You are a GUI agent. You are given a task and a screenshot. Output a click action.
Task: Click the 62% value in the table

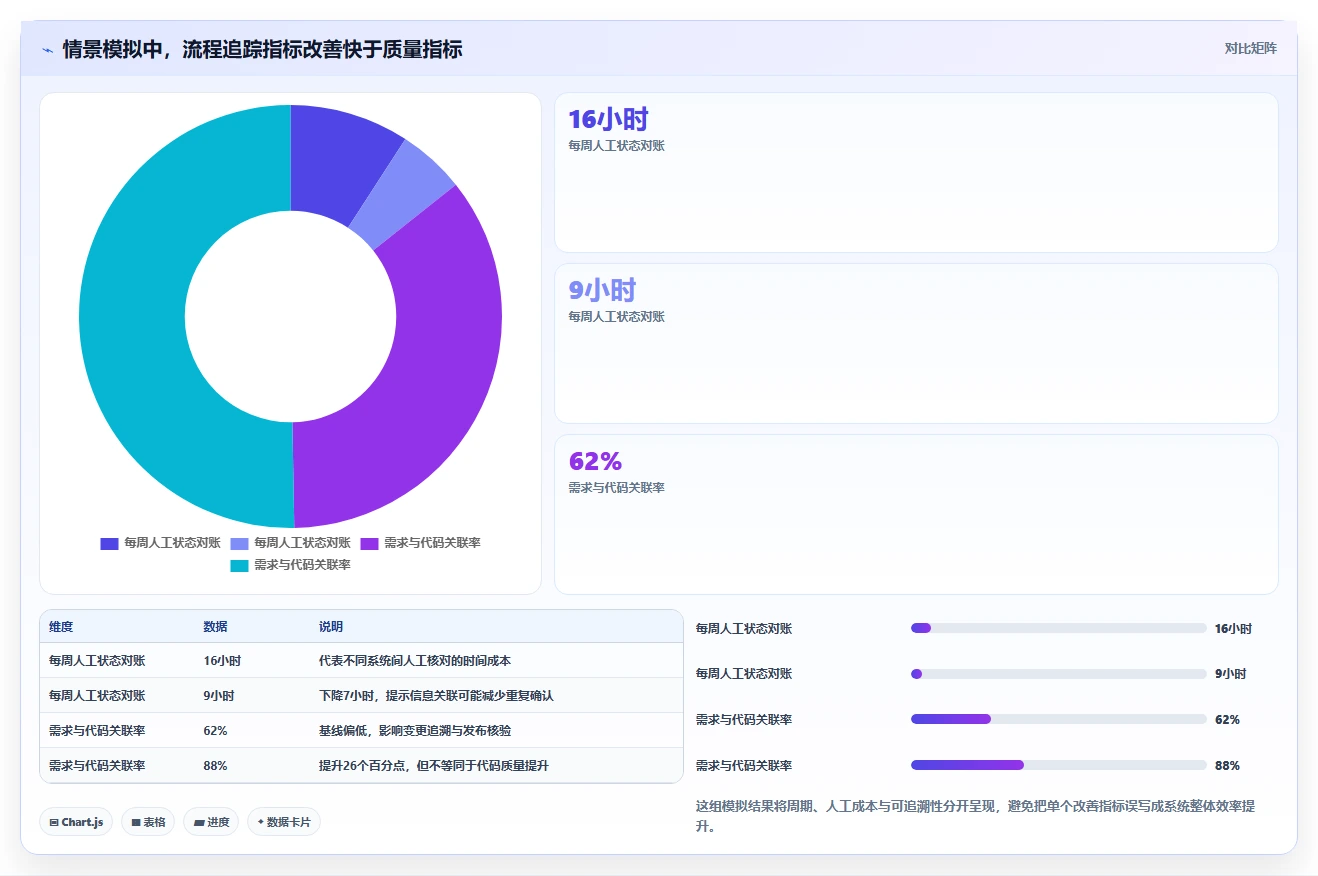pos(215,730)
